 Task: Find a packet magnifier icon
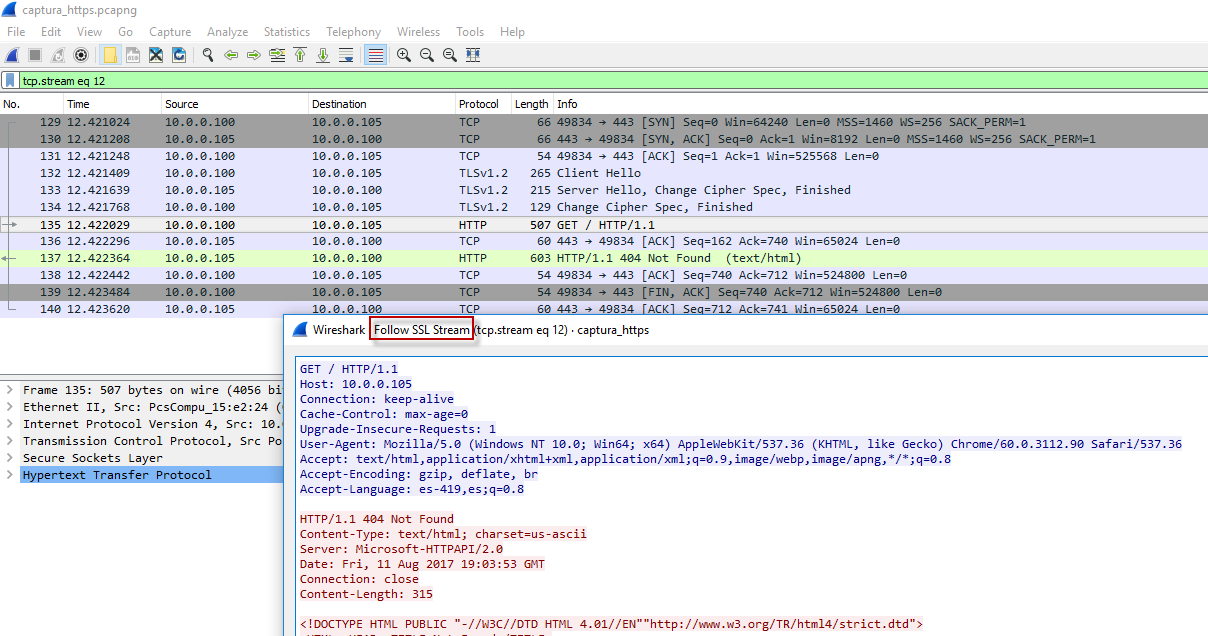point(208,55)
